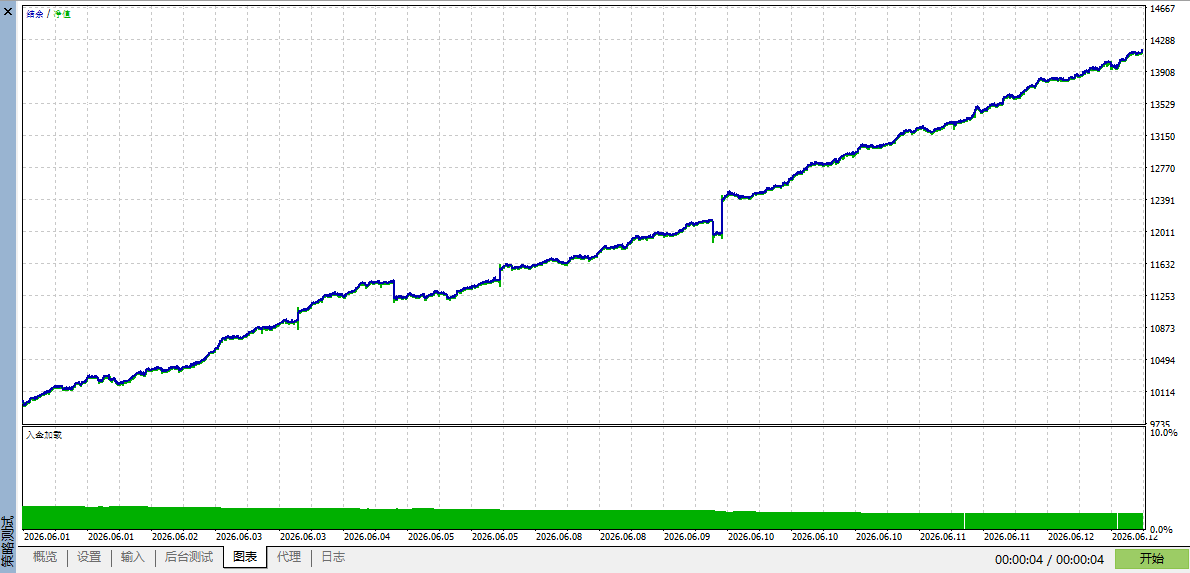Click the 00:00:04 / 00:00:04 timer

tap(1049, 559)
